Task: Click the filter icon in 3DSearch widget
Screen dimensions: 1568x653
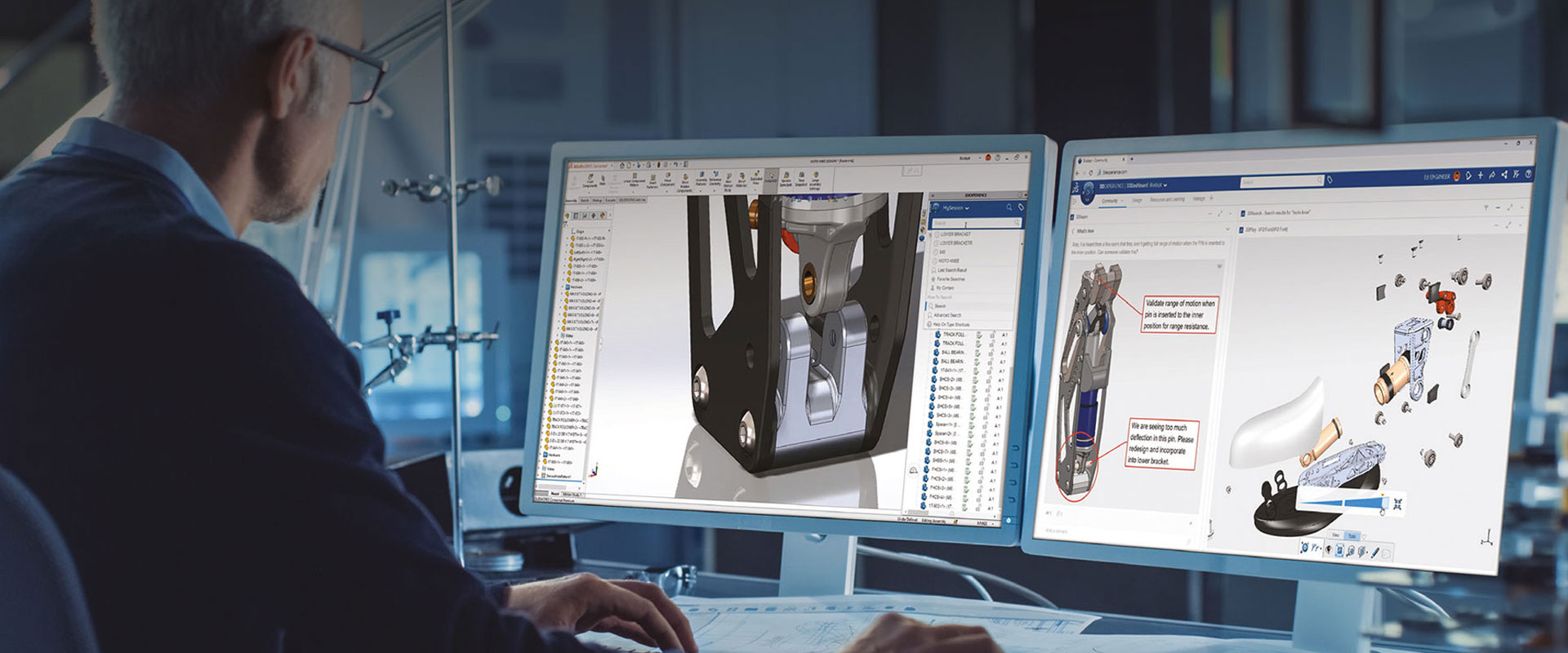Action: pos(1486,208)
